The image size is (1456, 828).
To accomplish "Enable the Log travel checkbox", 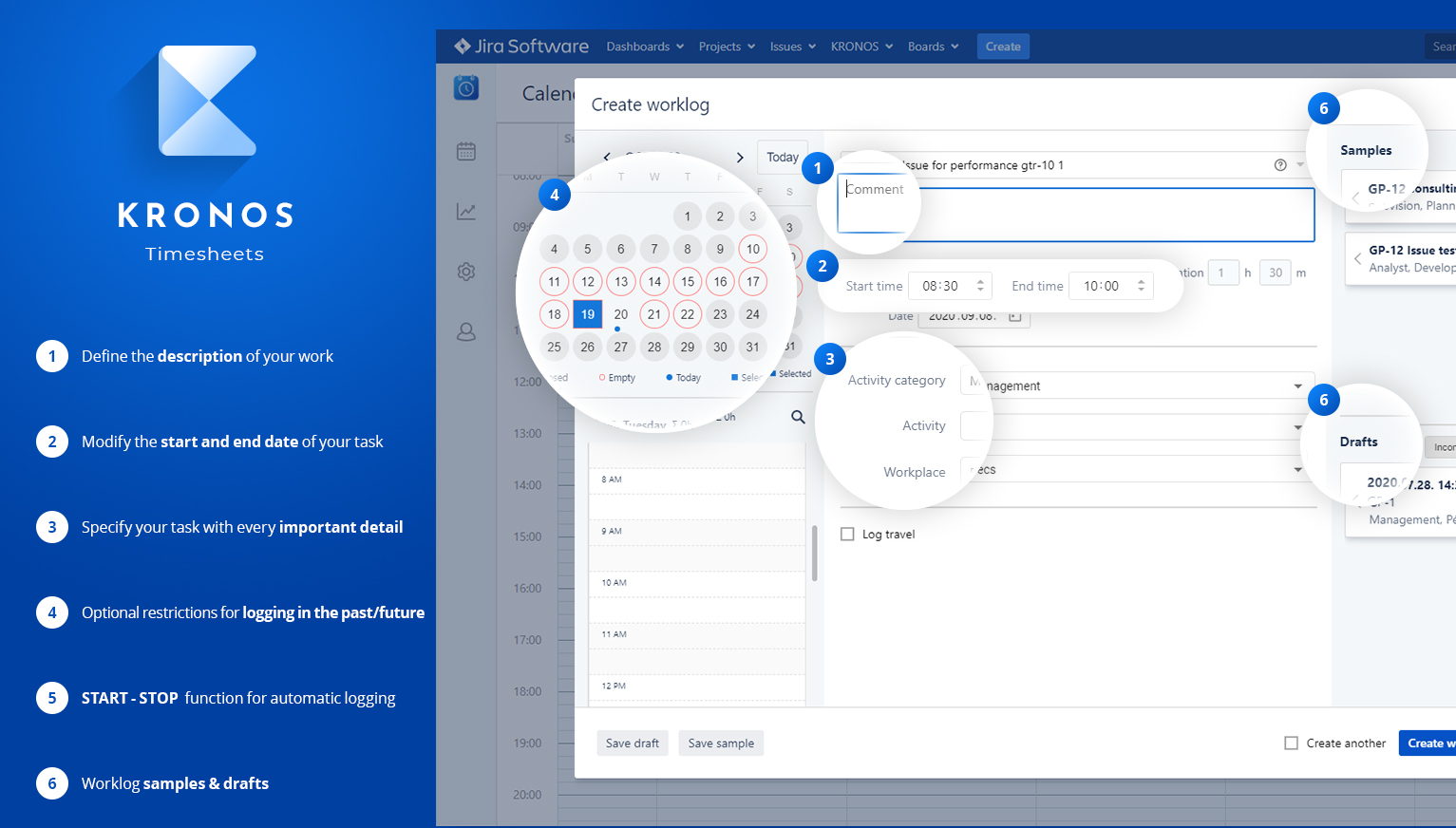I will (x=847, y=534).
